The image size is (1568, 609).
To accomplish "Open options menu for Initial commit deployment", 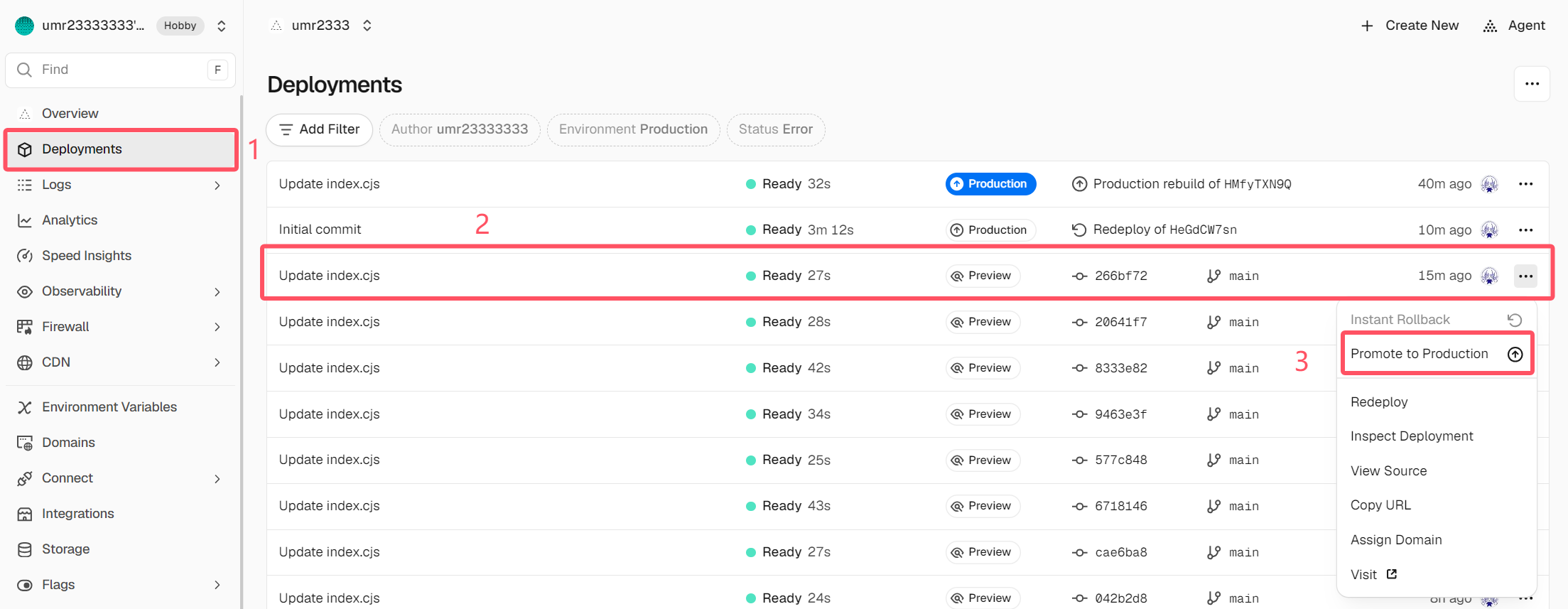I will point(1525,230).
